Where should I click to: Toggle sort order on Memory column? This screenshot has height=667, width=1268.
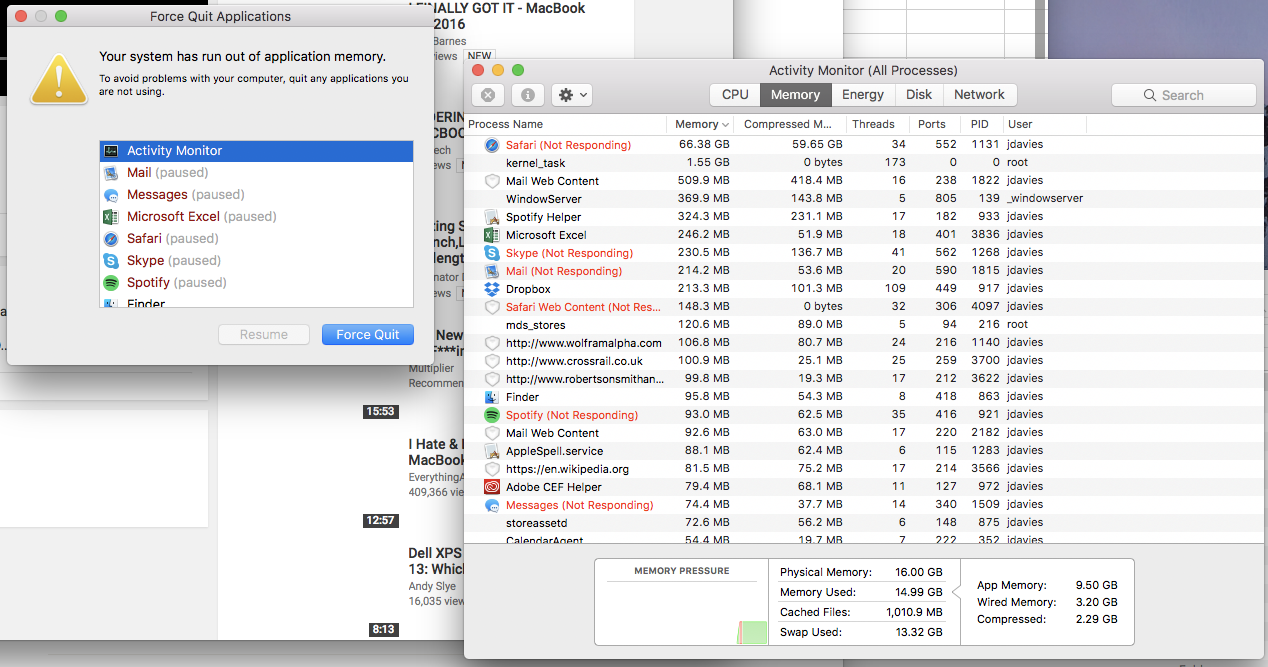click(701, 124)
